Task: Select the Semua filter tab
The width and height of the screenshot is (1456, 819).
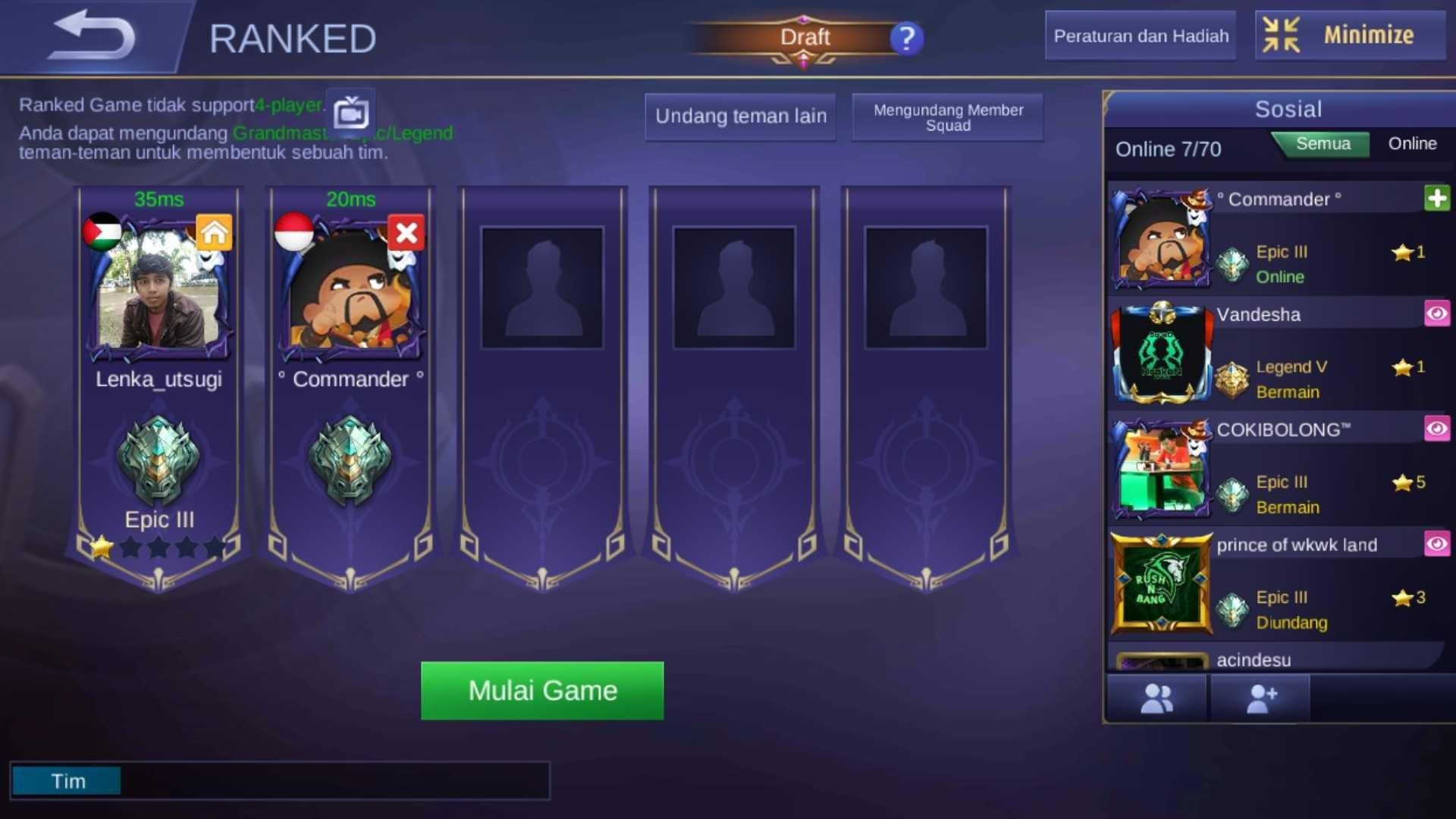Action: click(x=1323, y=144)
